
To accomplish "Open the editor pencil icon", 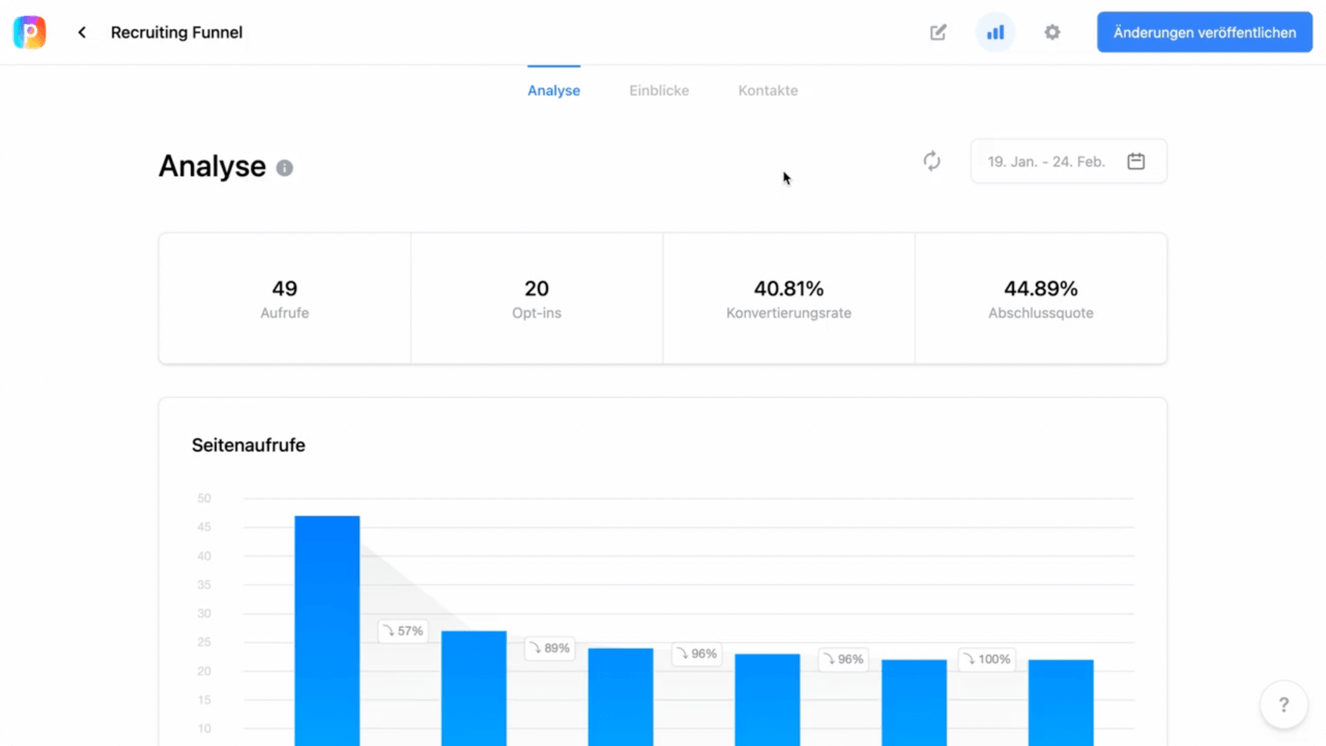I will [938, 32].
